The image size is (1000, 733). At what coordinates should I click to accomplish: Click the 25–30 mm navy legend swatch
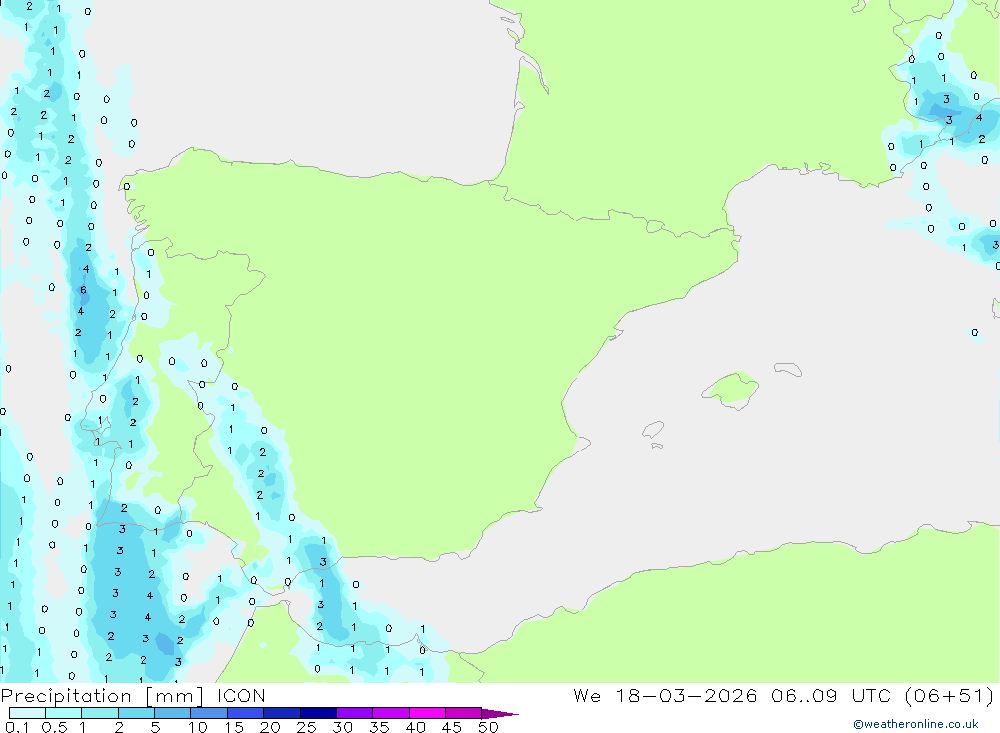pyautogui.click(x=318, y=713)
